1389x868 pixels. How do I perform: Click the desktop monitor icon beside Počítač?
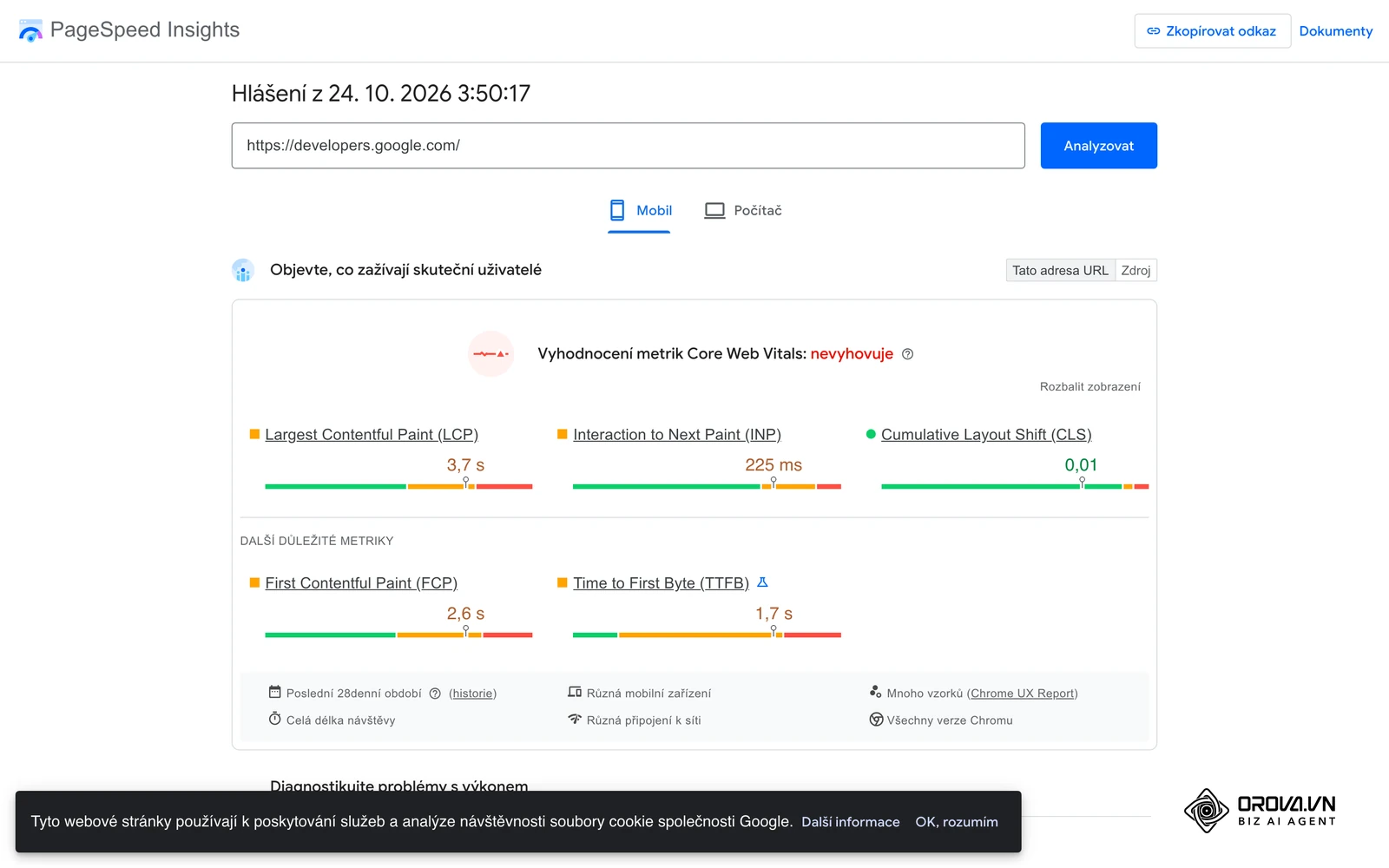click(x=714, y=210)
